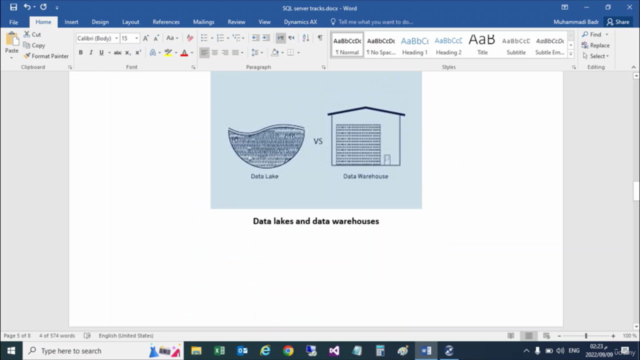Open the Select dropdown in Editing
640x360 pixels.
596,56
